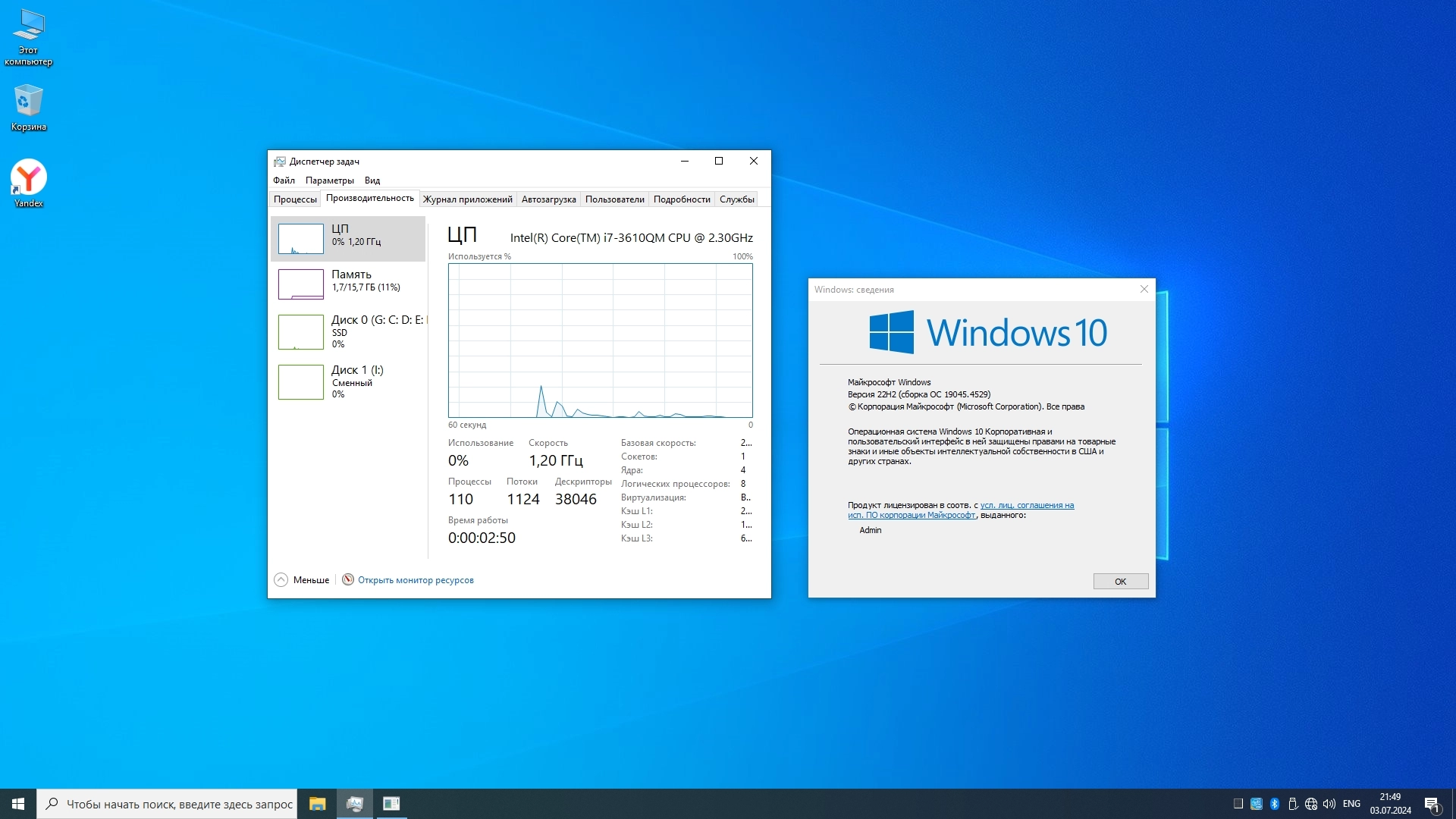Click the Bluetooth tray icon

1275,804
